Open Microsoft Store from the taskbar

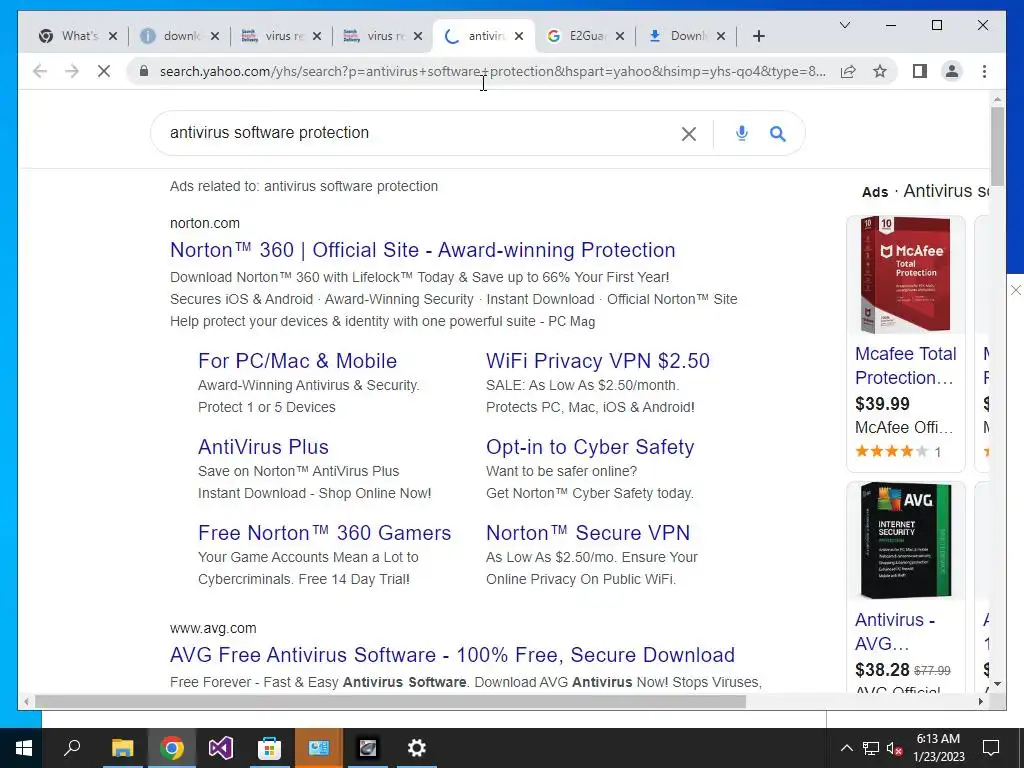(269, 748)
